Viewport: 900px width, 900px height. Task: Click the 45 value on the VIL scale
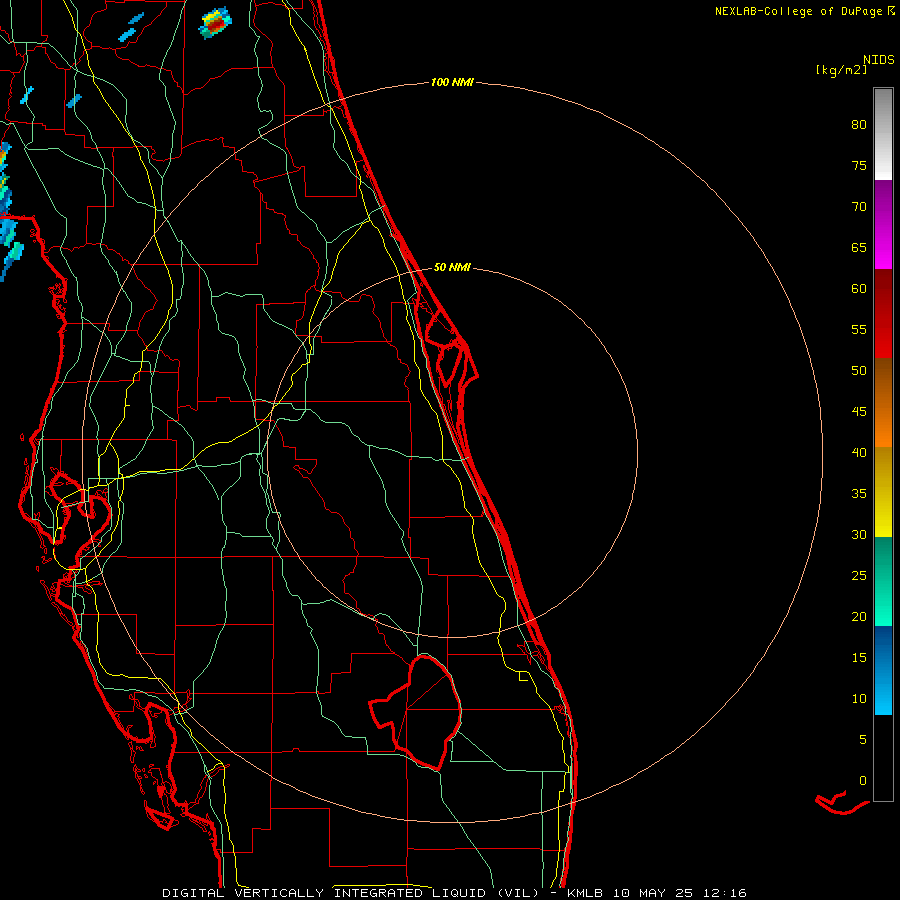pos(859,412)
